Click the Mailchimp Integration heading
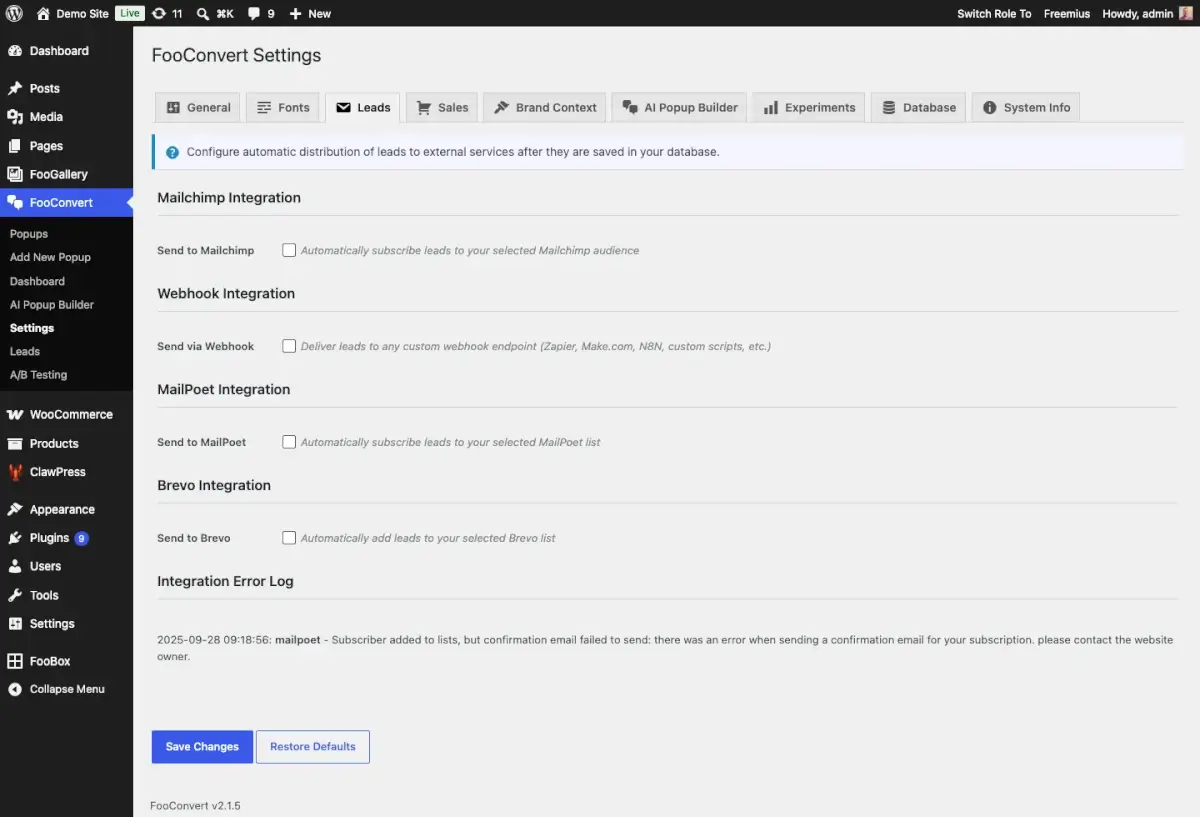1200x817 pixels. [229, 198]
